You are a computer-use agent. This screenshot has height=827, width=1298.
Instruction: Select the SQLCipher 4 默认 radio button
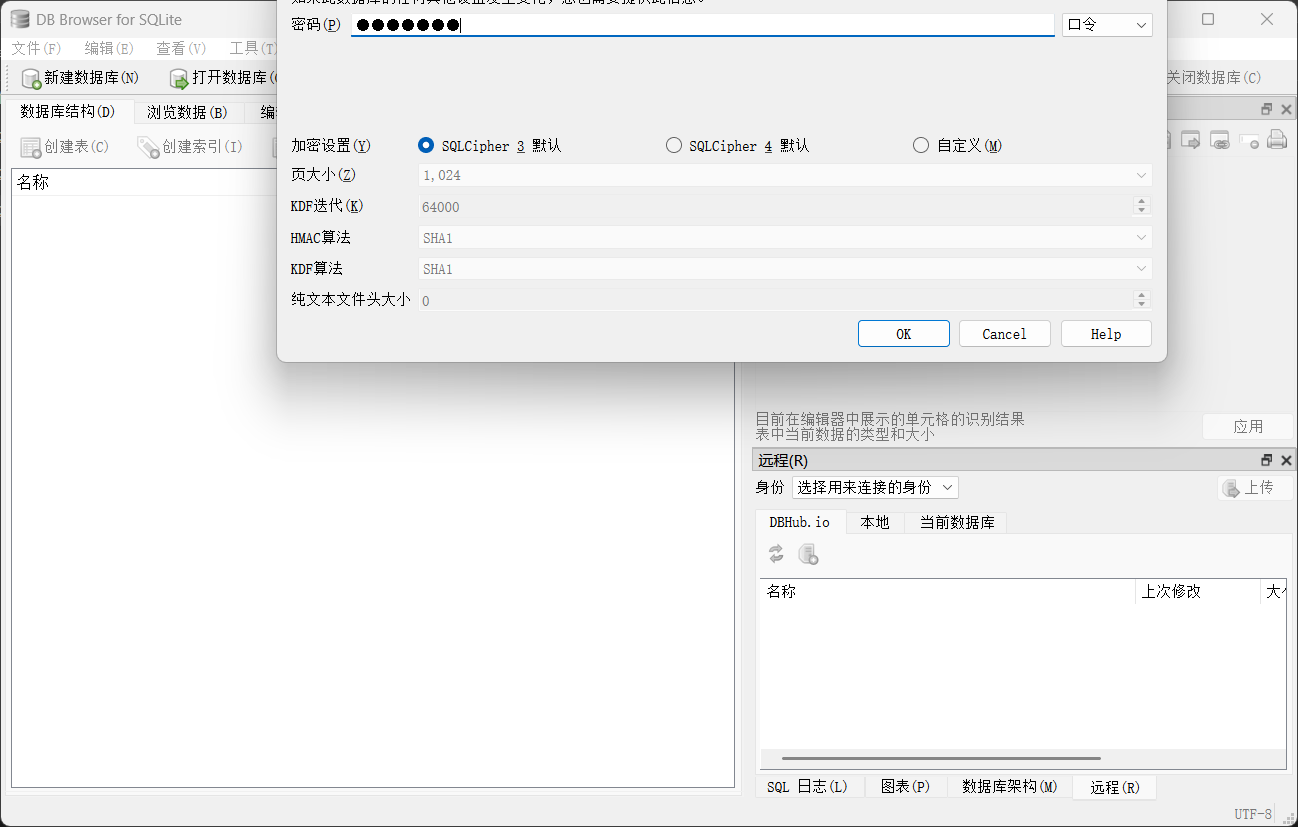tap(674, 146)
